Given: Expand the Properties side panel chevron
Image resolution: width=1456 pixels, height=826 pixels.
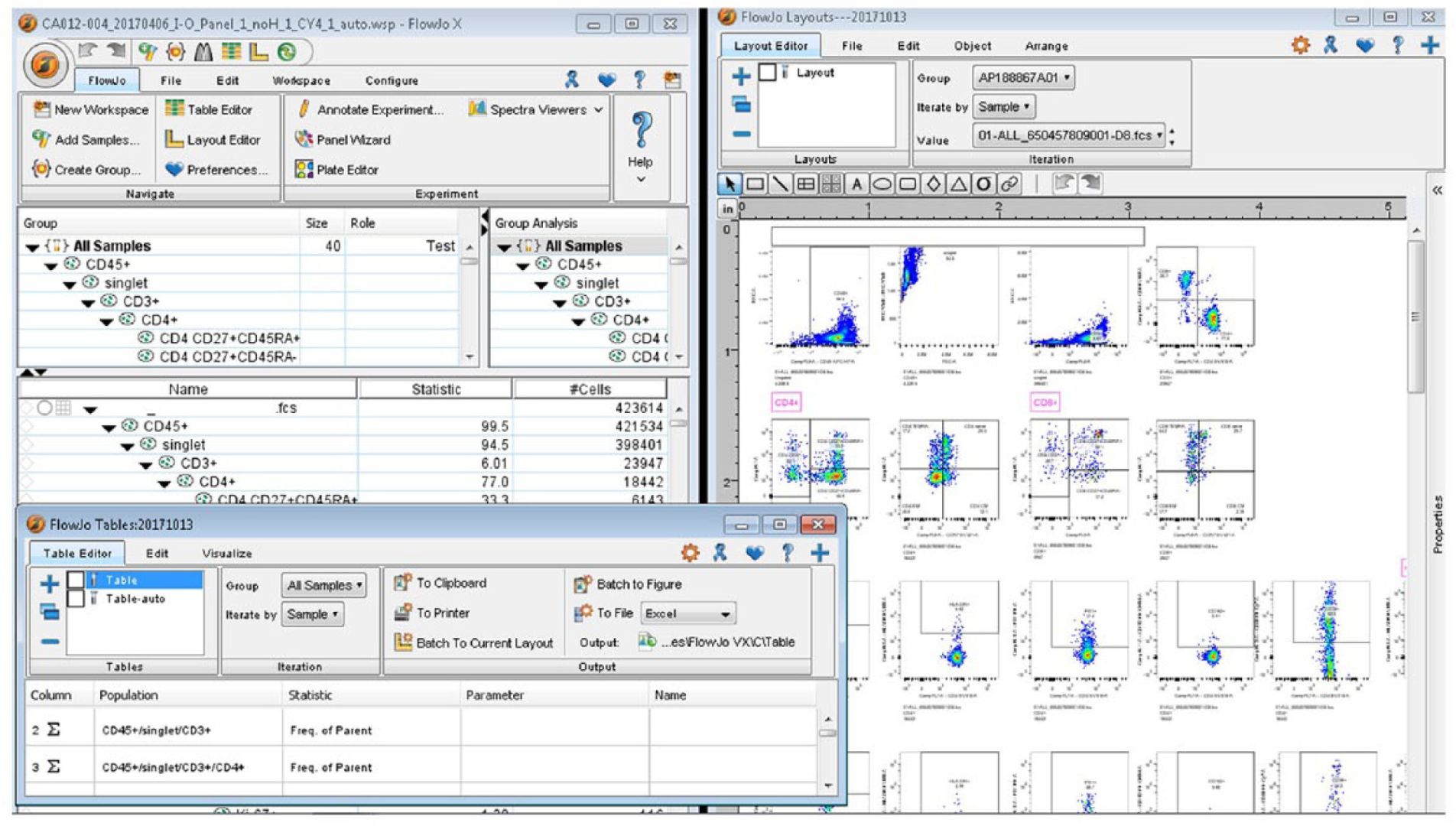Looking at the screenshot, I should [1437, 190].
